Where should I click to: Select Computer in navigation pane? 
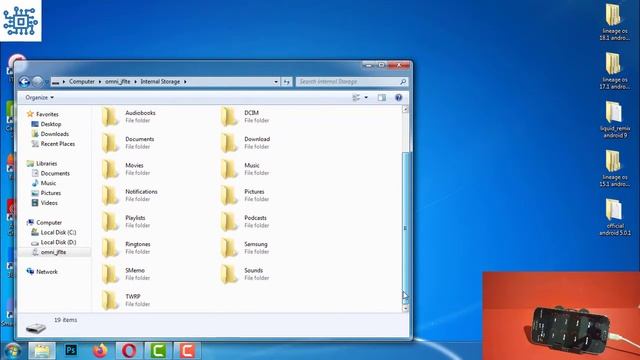click(44, 222)
